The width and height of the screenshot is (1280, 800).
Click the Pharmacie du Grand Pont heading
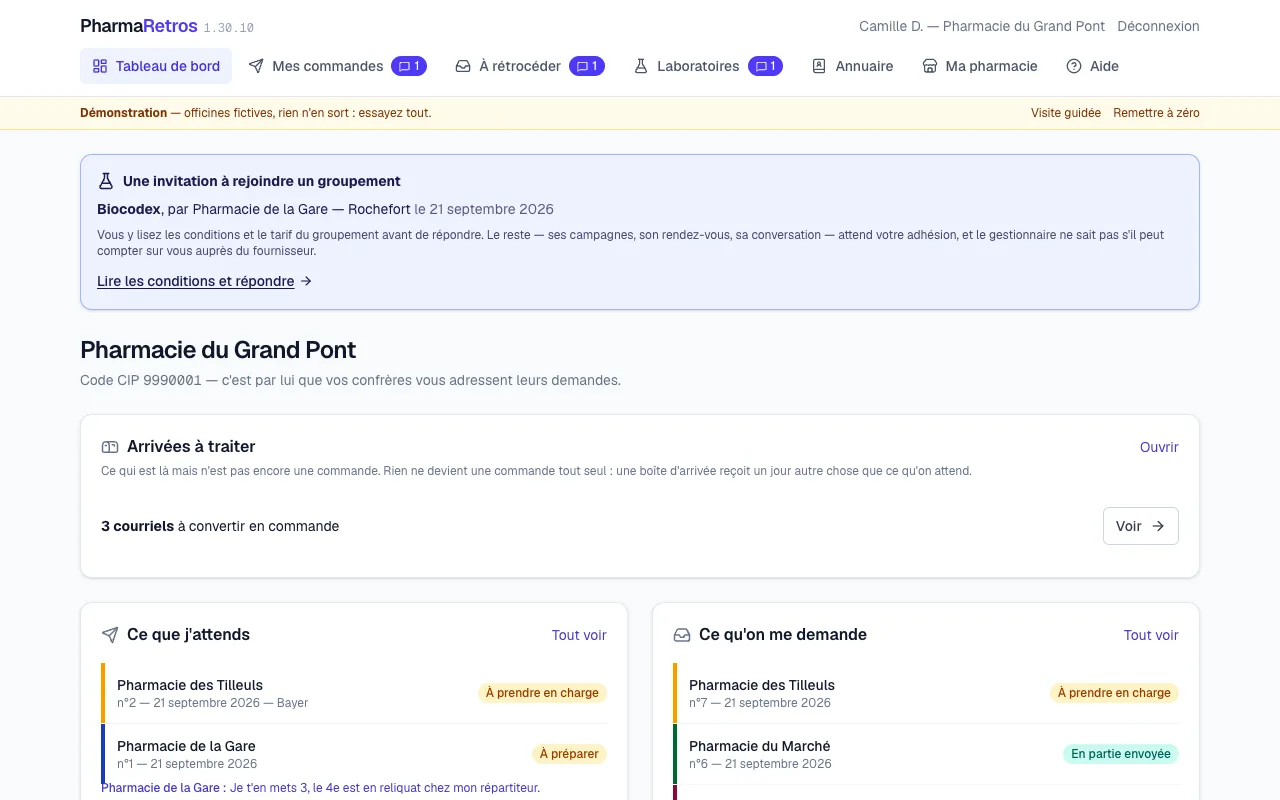pos(218,350)
